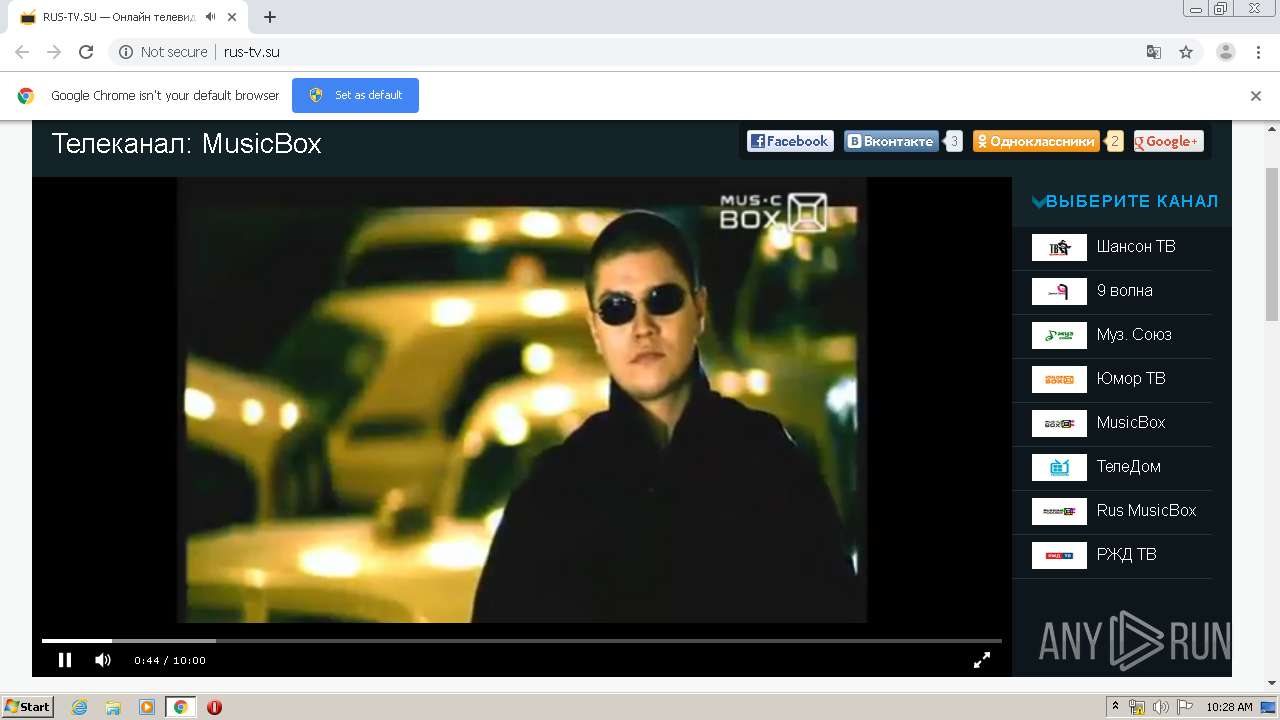Click the Телеканал: MusicBox heading

click(x=186, y=143)
